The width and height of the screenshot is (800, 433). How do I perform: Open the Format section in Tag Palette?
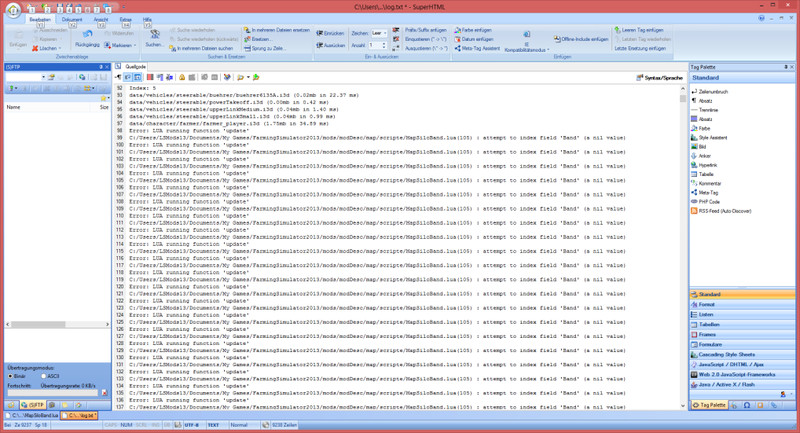point(742,304)
